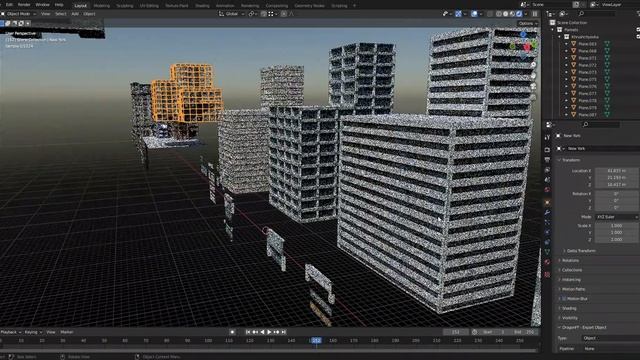The image size is (640, 360).
Task: Collapse the Transform panel
Action: [x=571, y=160]
